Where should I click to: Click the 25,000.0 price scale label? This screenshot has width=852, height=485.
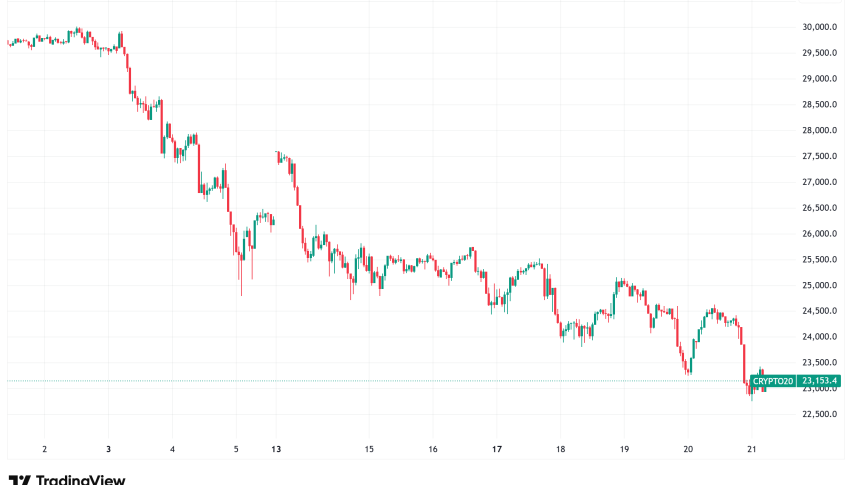[x=819, y=286]
